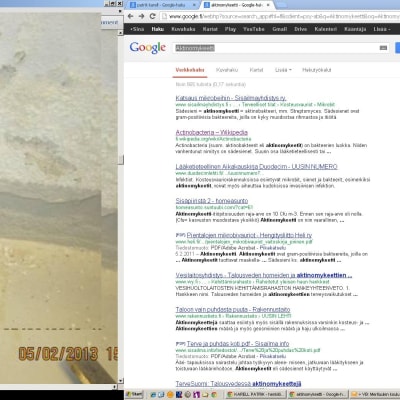Open Play in the black Google bar

click(230, 29)
